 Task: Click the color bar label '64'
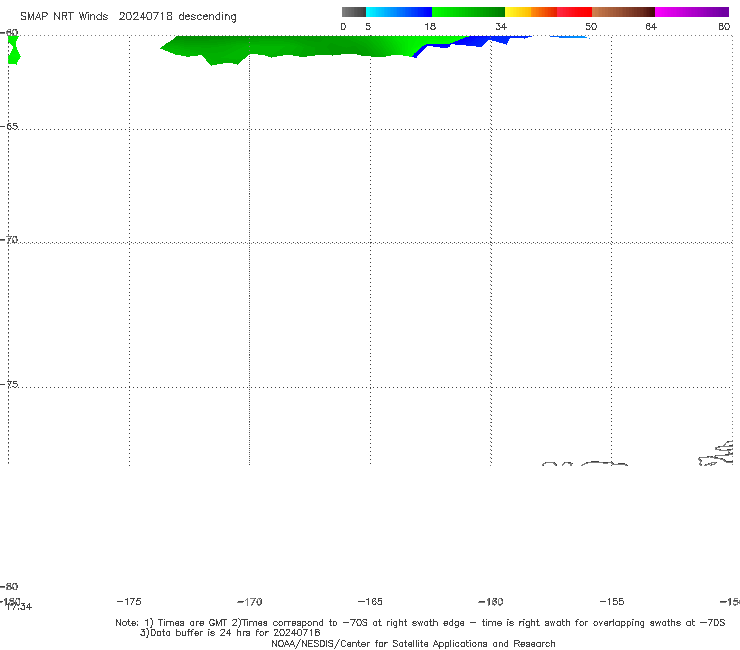(x=651, y=26)
